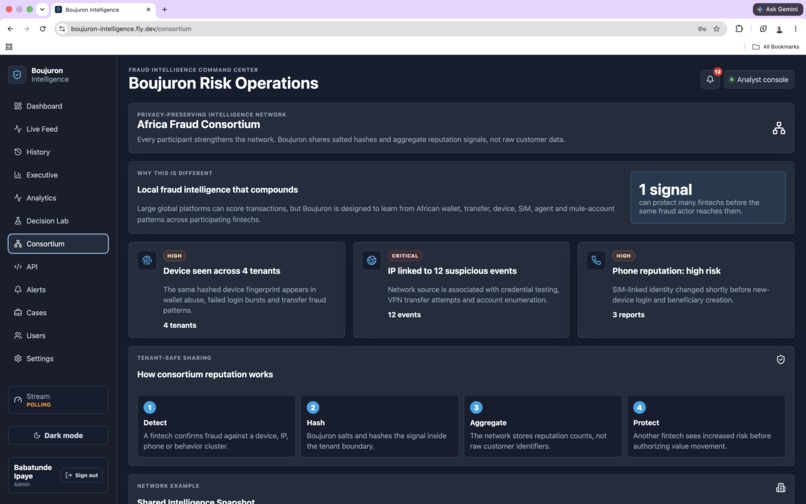806x504 pixels.
Task: Click the site information icon in address bar
Action: tap(62, 29)
